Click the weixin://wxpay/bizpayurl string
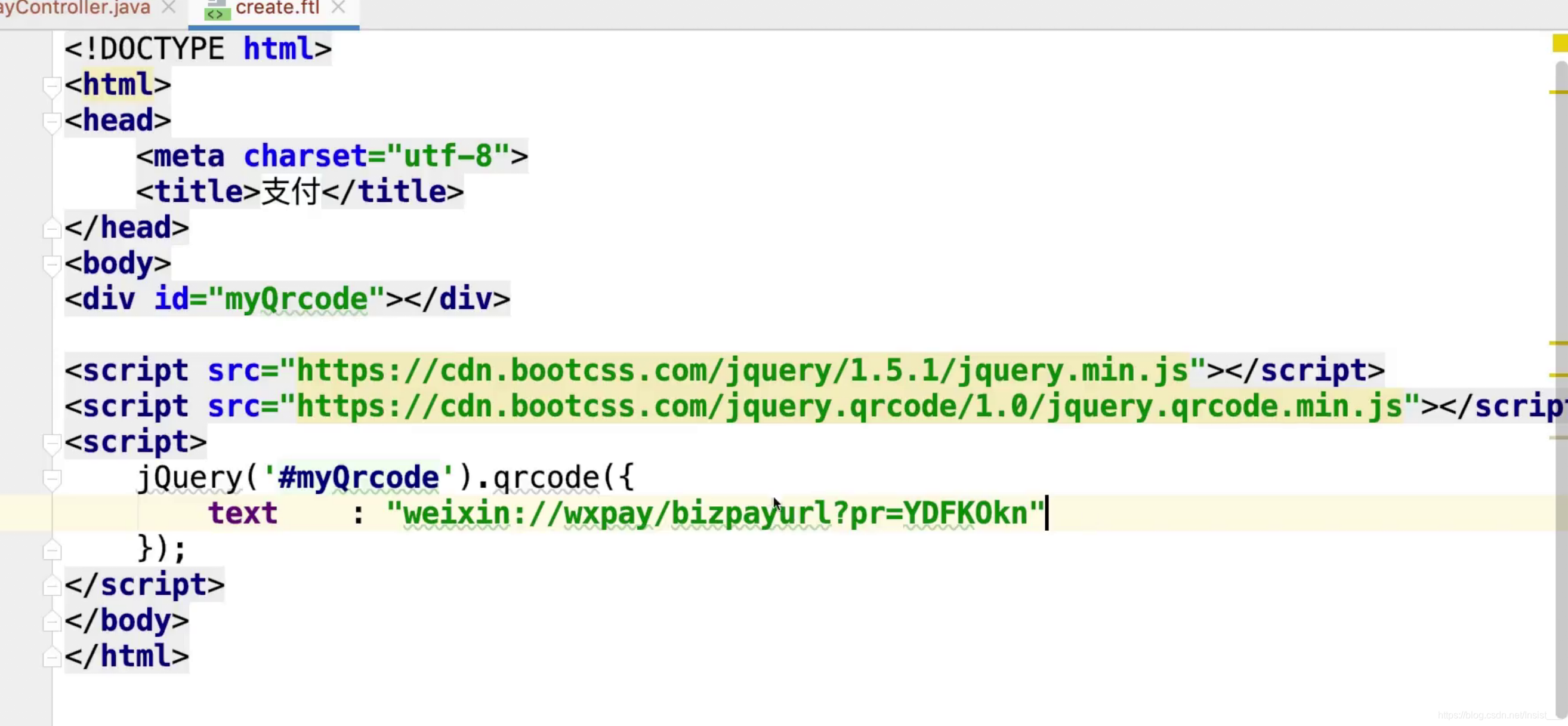 click(x=715, y=513)
